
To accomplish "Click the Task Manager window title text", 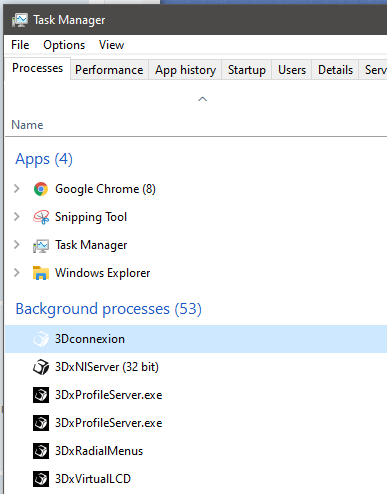I will [x=69, y=20].
